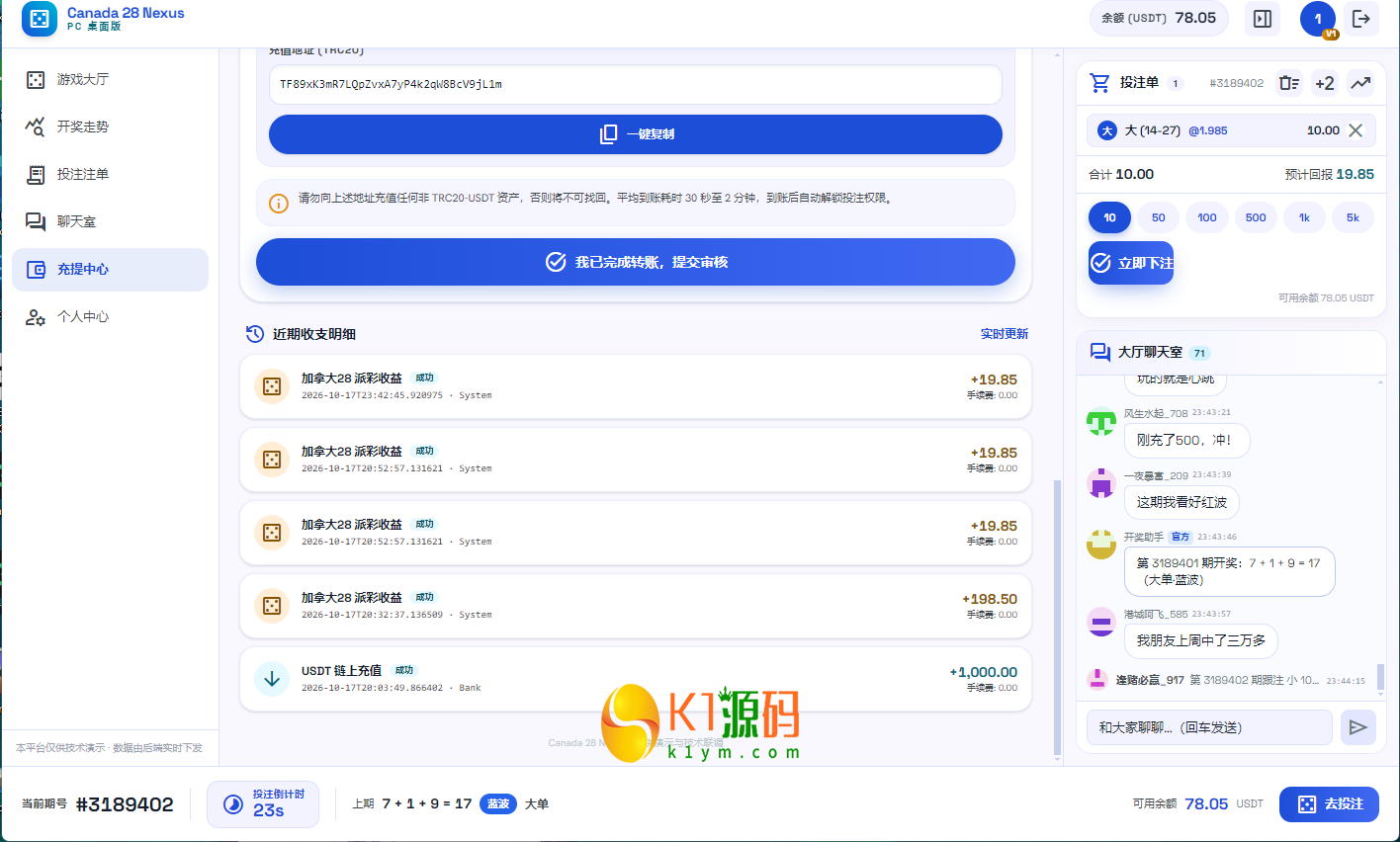
Task: Click the USDT 链上充值 down-arrow icon
Action: pos(272,679)
